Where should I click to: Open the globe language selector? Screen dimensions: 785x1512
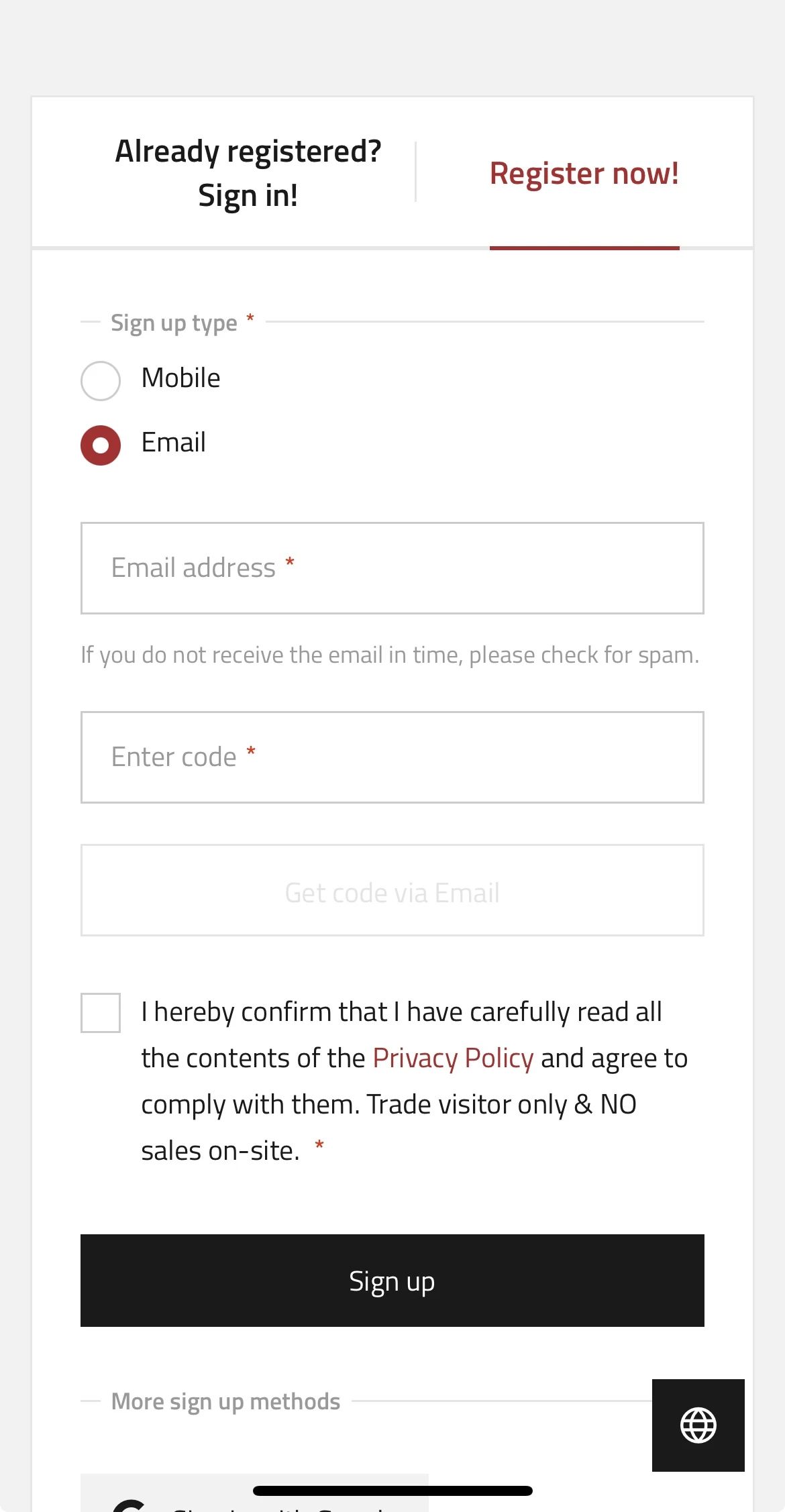pyautogui.click(x=698, y=1425)
